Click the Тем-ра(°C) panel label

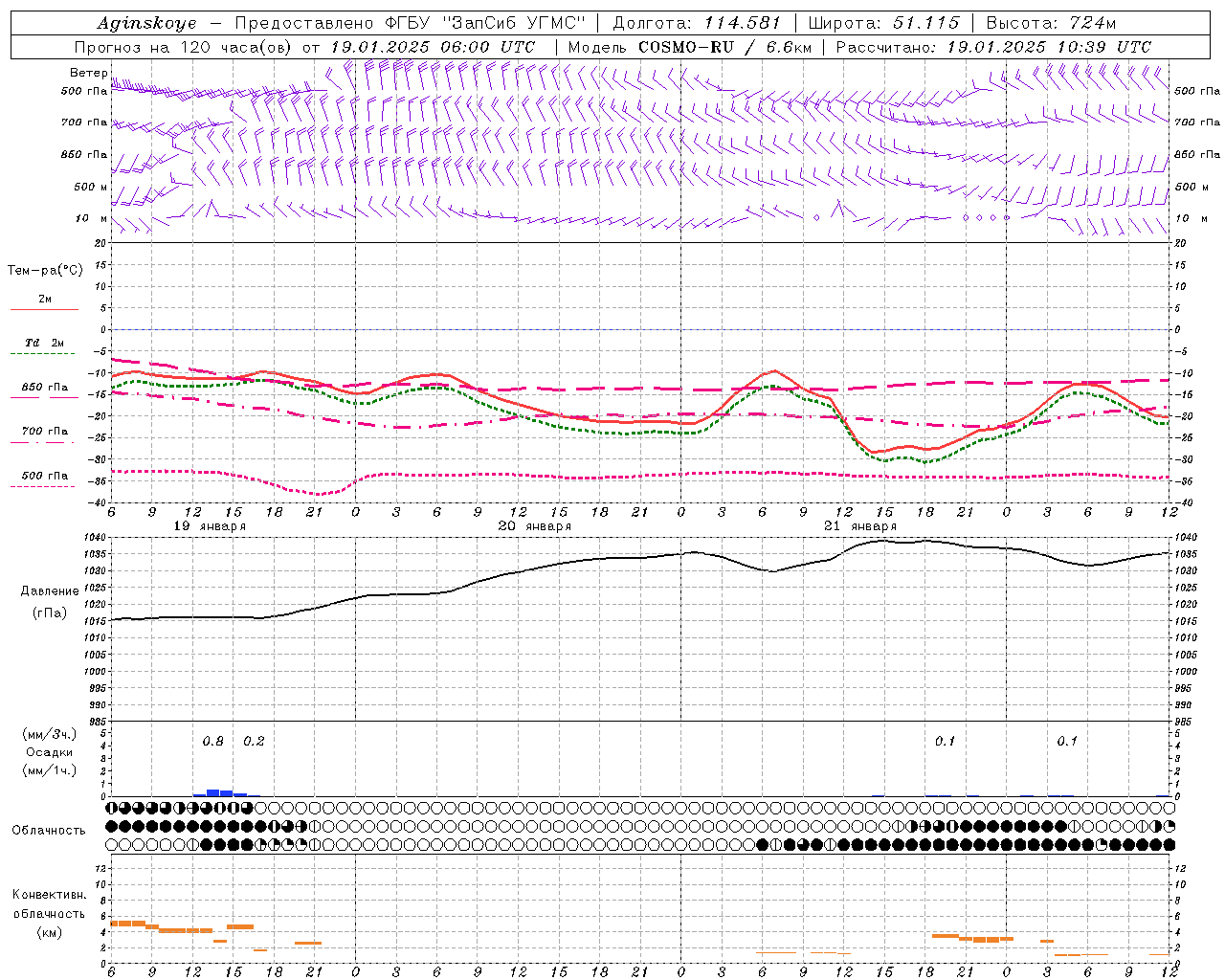coord(45,271)
